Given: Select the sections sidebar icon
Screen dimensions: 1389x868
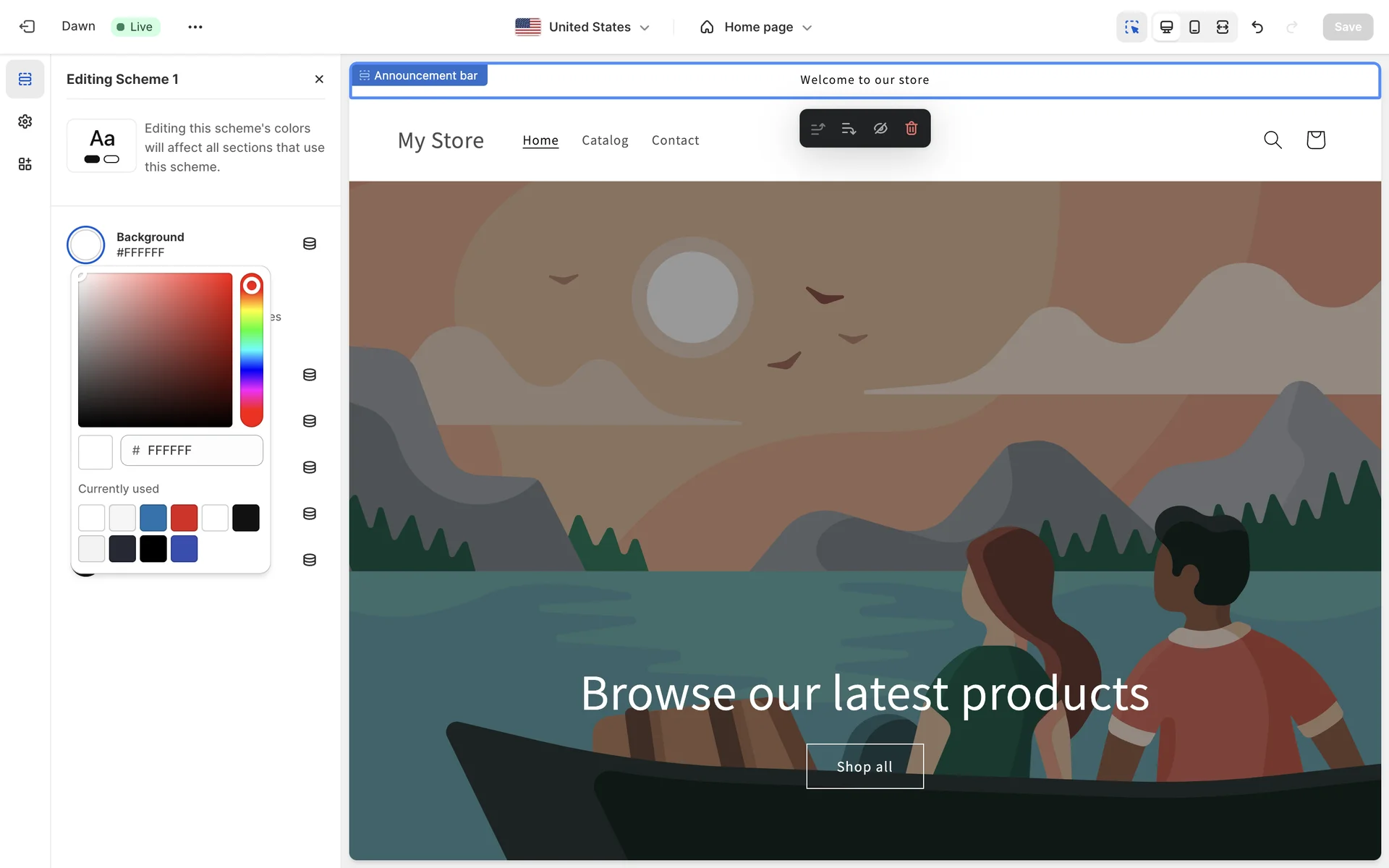Looking at the screenshot, I should point(25,79).
